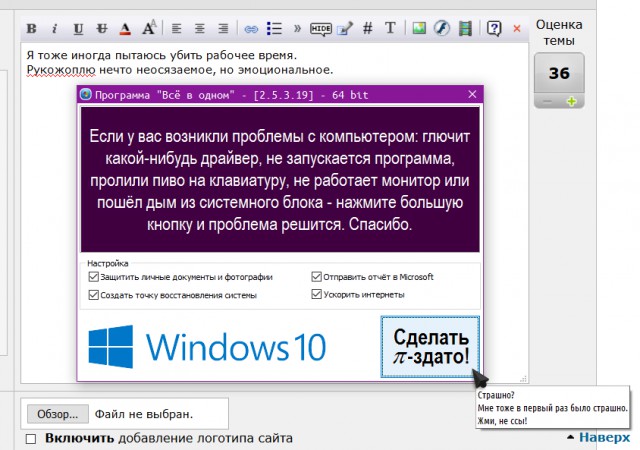Viewport: 640px width, 450px height.
Task: Apply underline formatting button
Action: click(78, 29)
